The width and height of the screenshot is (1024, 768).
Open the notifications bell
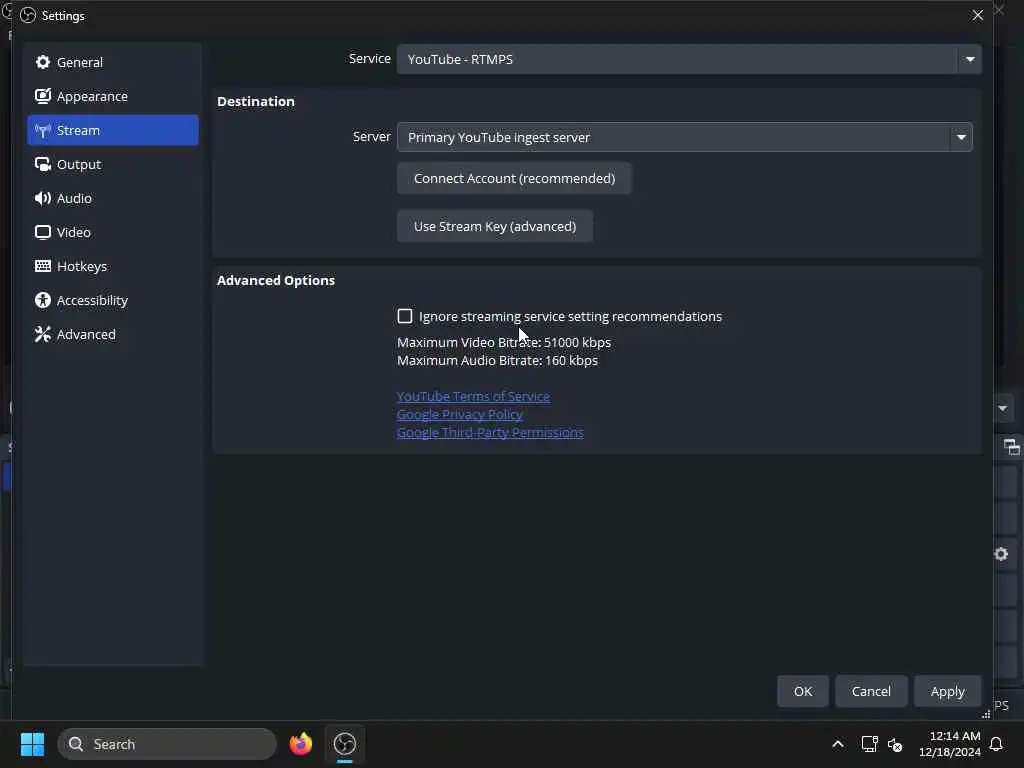tap(997, 744)
